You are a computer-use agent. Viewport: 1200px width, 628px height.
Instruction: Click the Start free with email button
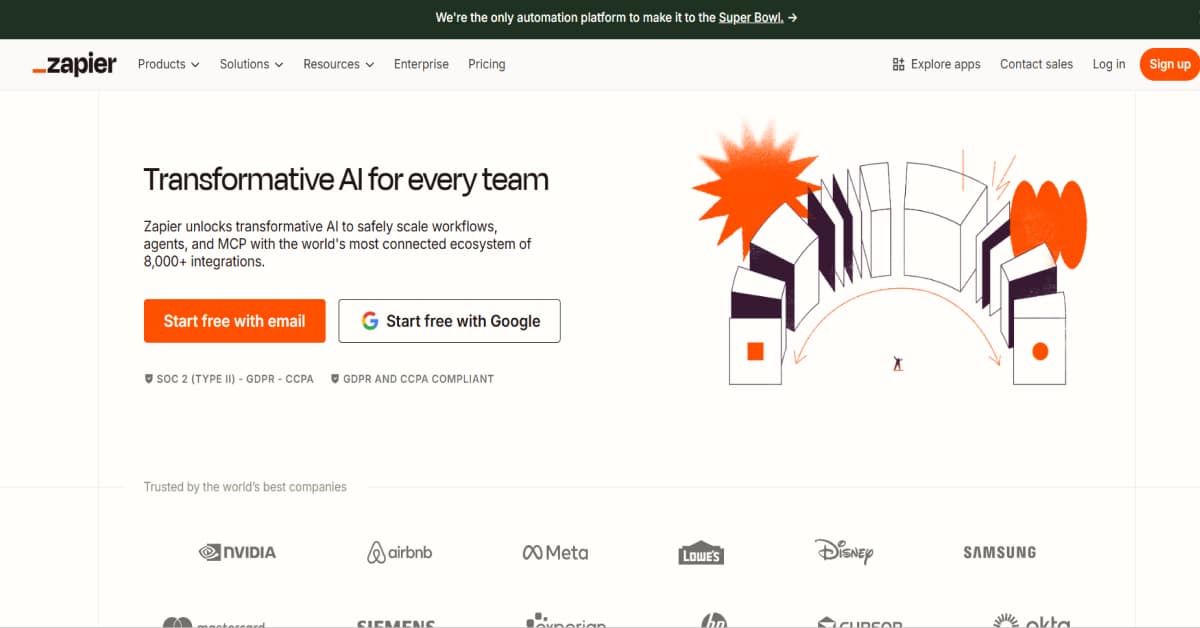coord(234,320)
